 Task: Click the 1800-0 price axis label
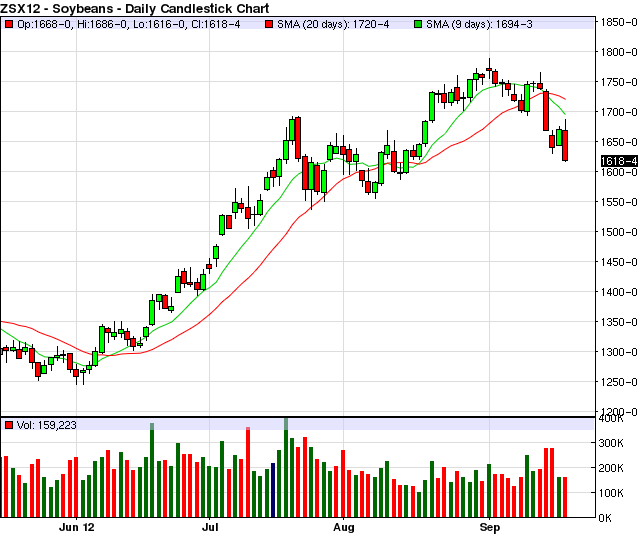pyautogui.click(x=619, y=52)
